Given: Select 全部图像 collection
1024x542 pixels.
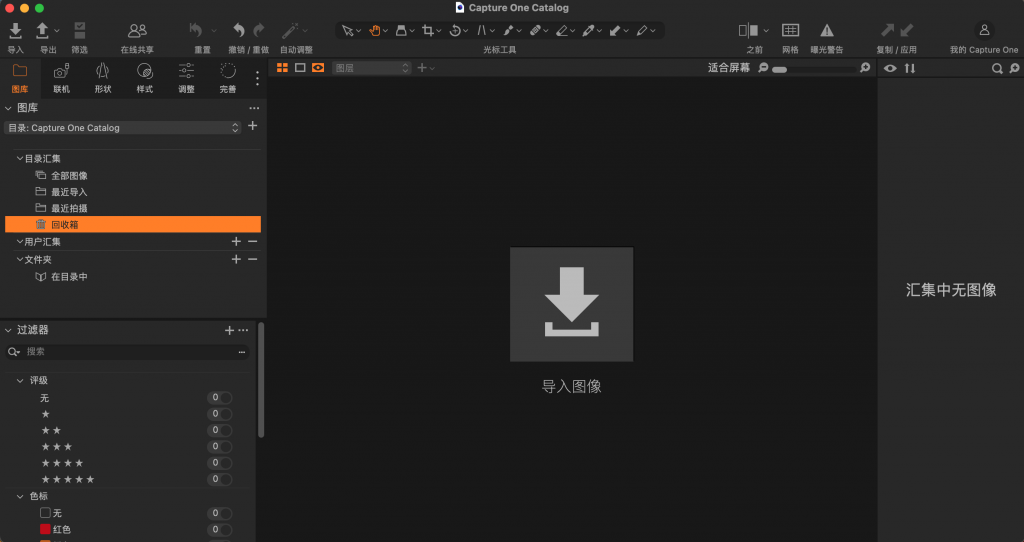Looking at the screenshot, I should coord(69,176).
